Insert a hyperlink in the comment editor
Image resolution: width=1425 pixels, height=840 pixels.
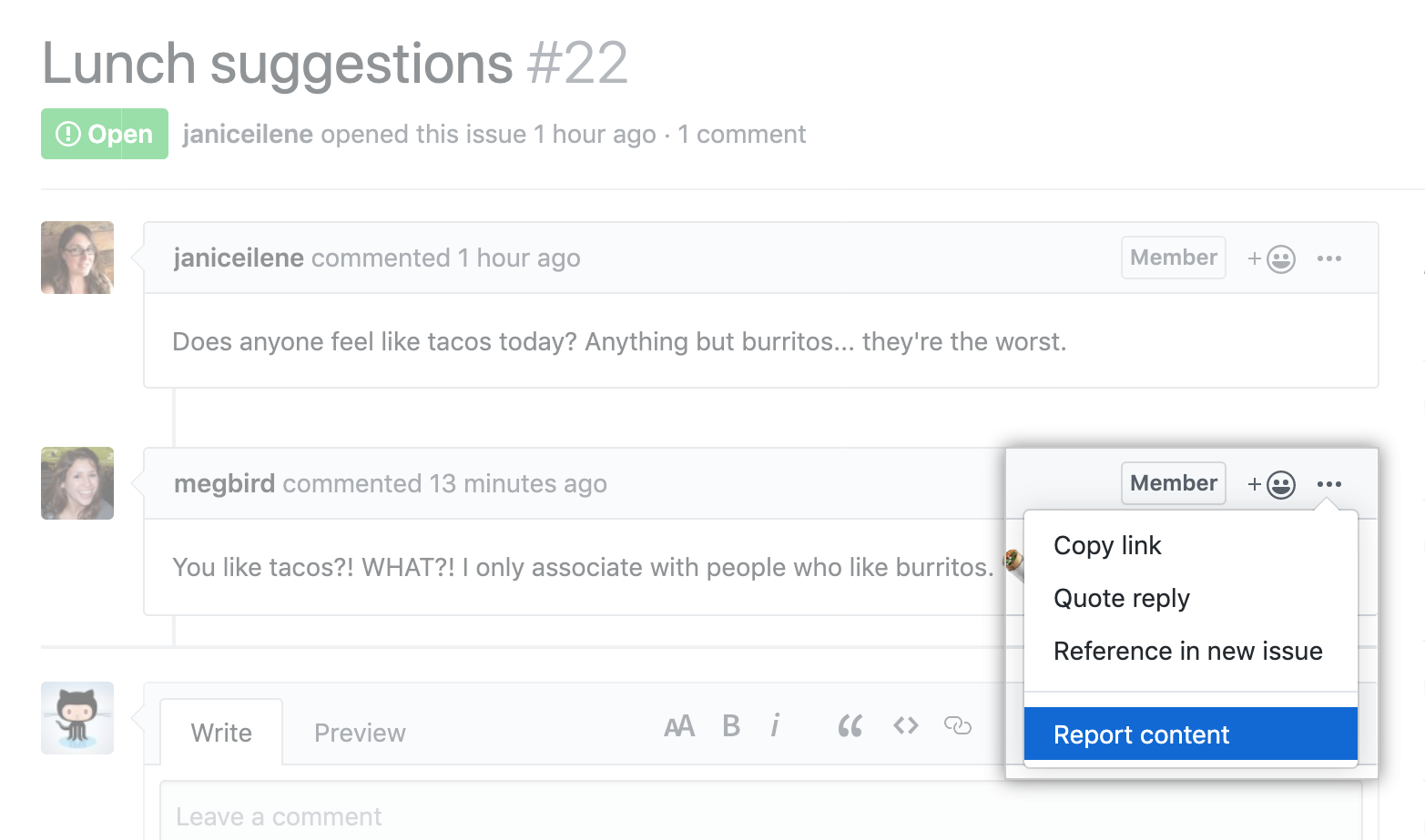(x=958, y=725)
